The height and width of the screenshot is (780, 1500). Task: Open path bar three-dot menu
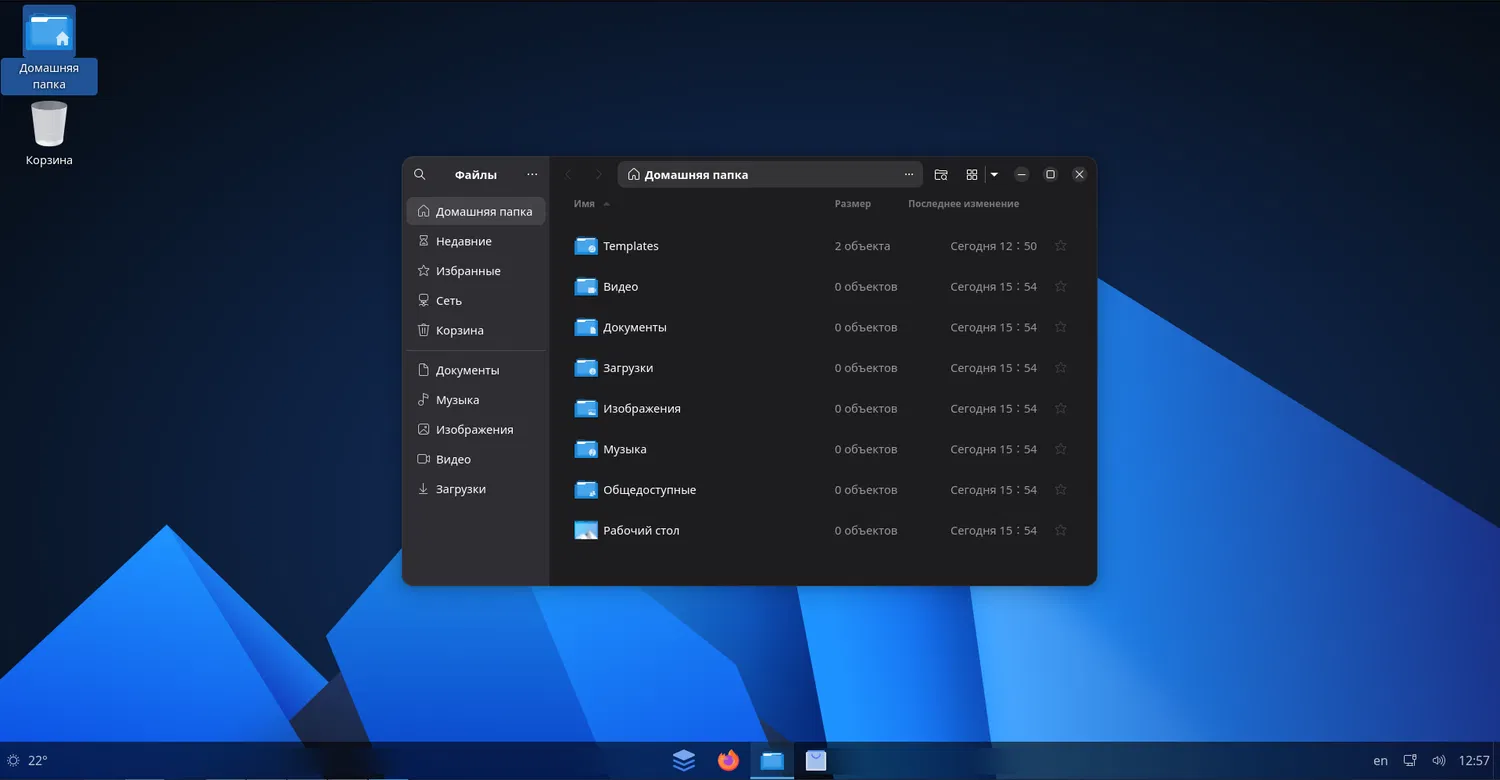tap(908, 174)
